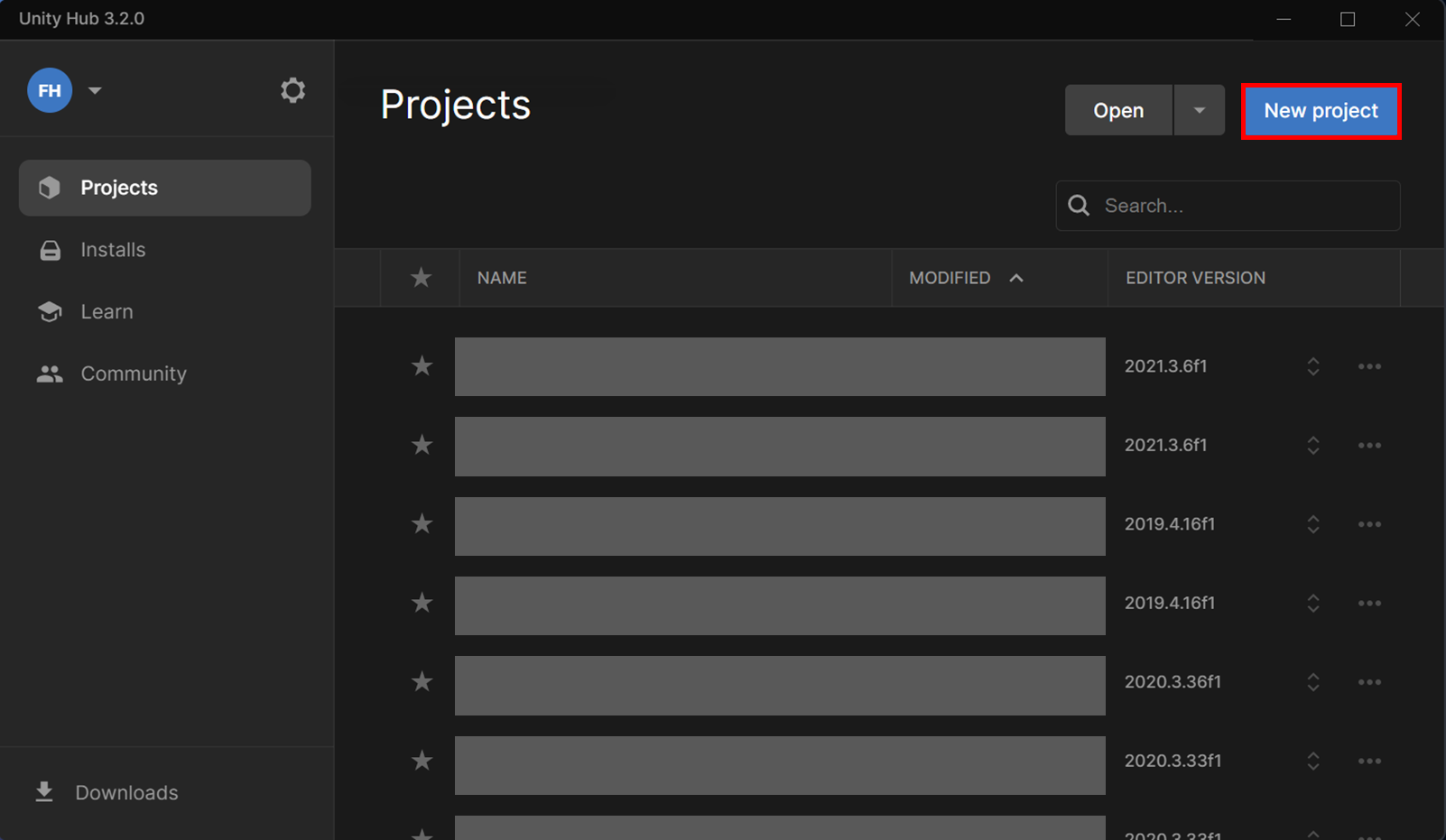1446x840 pixels.
Task: Open three-dots menu for first 2019.4.16f1 project
Action: 1369,524
